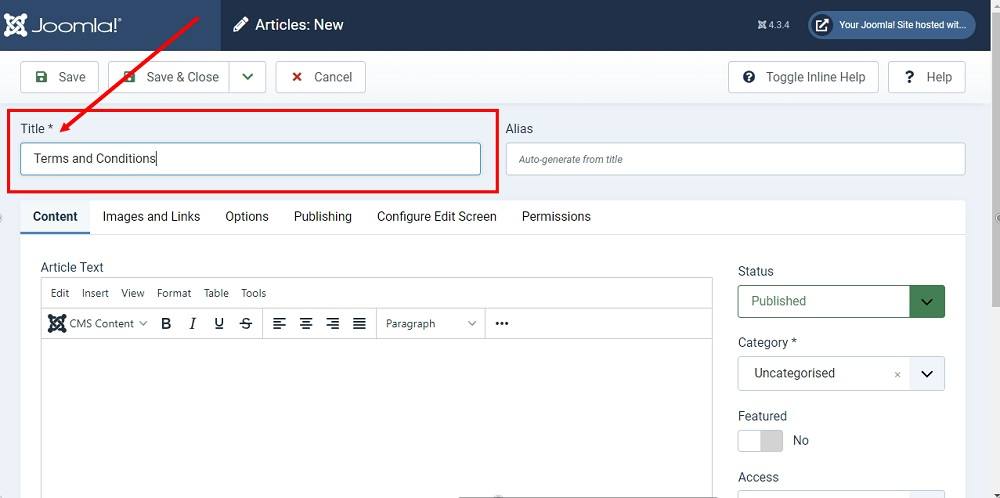The height and width of the screenshot is (498, 1000).
Task: Switch to the Options tab
Action: (x=247, y=217)
